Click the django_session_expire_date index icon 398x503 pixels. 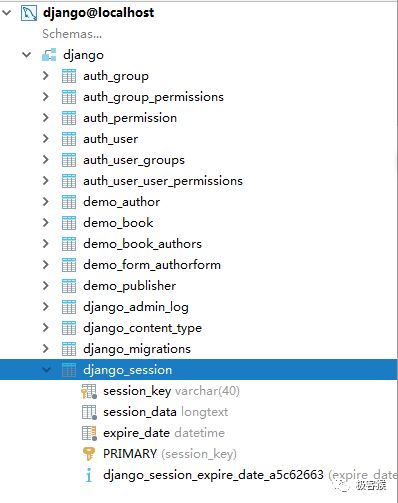pos(88,475)
